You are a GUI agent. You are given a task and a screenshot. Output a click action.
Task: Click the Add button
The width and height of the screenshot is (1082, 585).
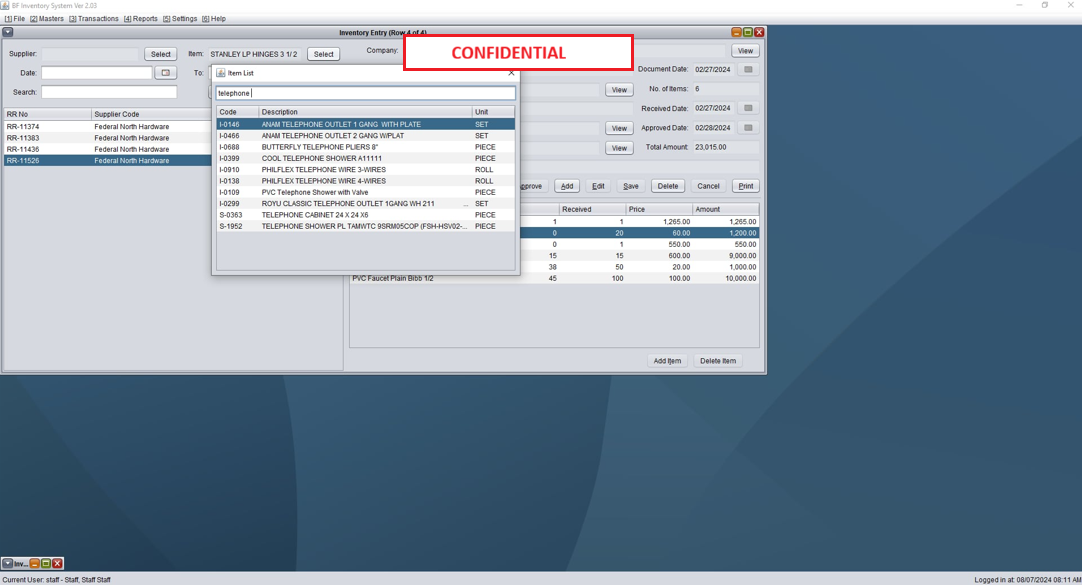567,186
